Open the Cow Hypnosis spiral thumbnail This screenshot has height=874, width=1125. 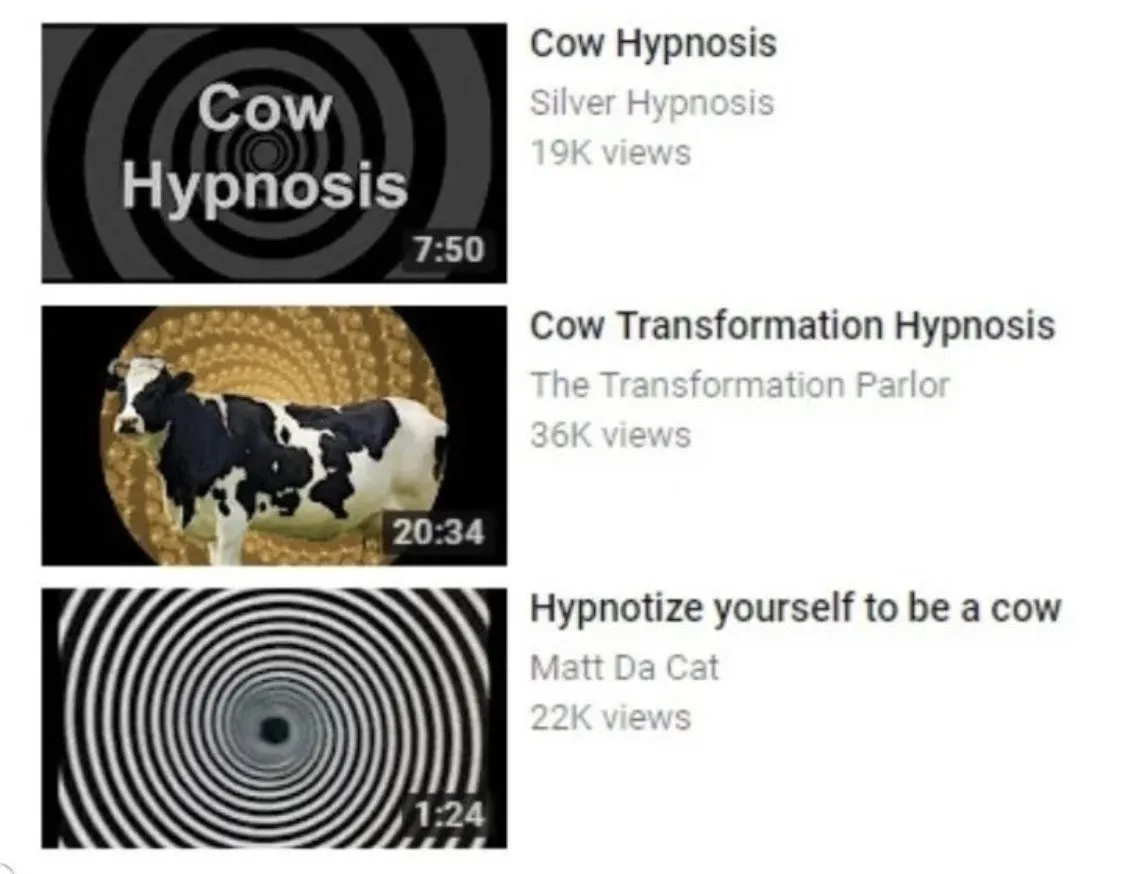tap(274, 153)
